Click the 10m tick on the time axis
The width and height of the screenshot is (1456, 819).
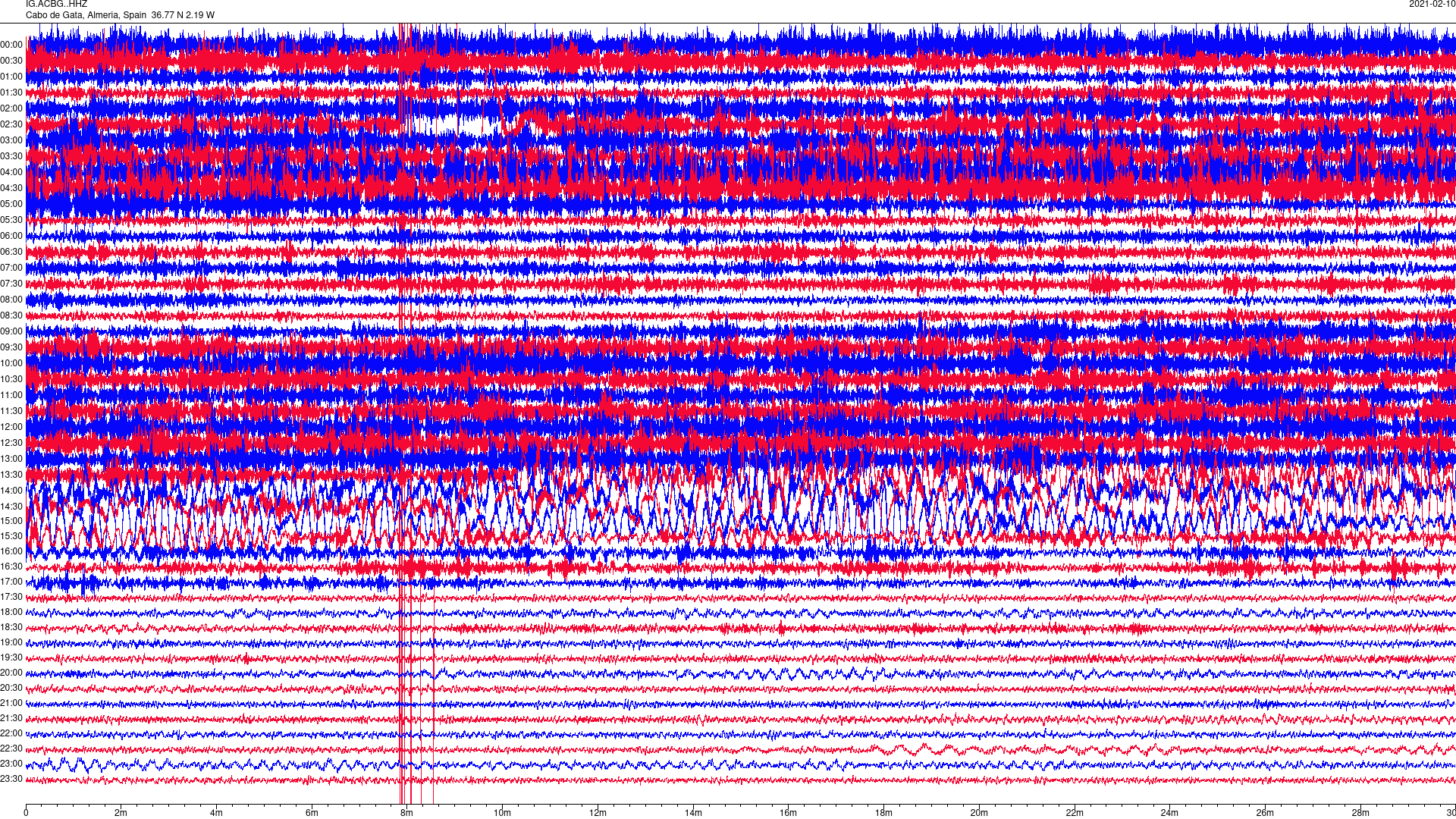click(503, 813)
